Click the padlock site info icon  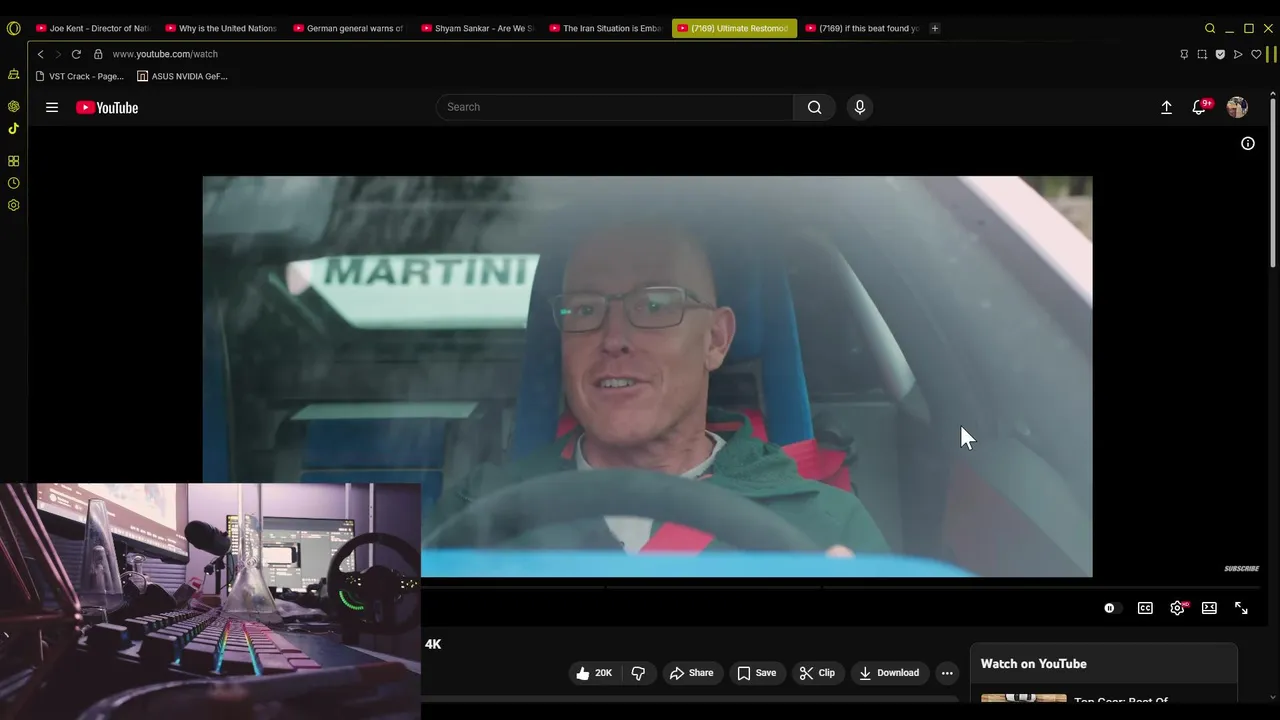(x=98, y=54)
